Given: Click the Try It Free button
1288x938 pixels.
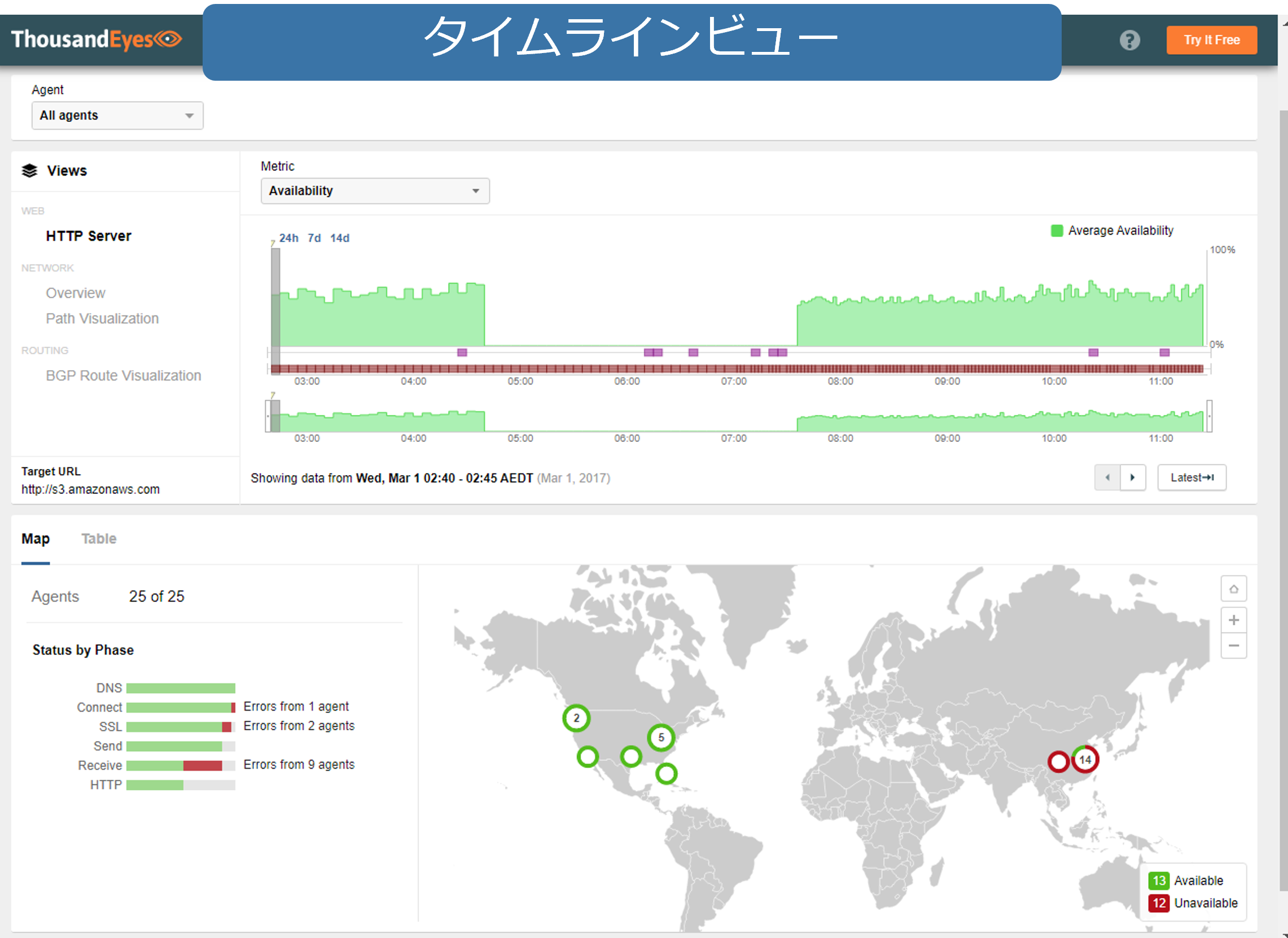Looking at the screenshot, I should 1211,40.
